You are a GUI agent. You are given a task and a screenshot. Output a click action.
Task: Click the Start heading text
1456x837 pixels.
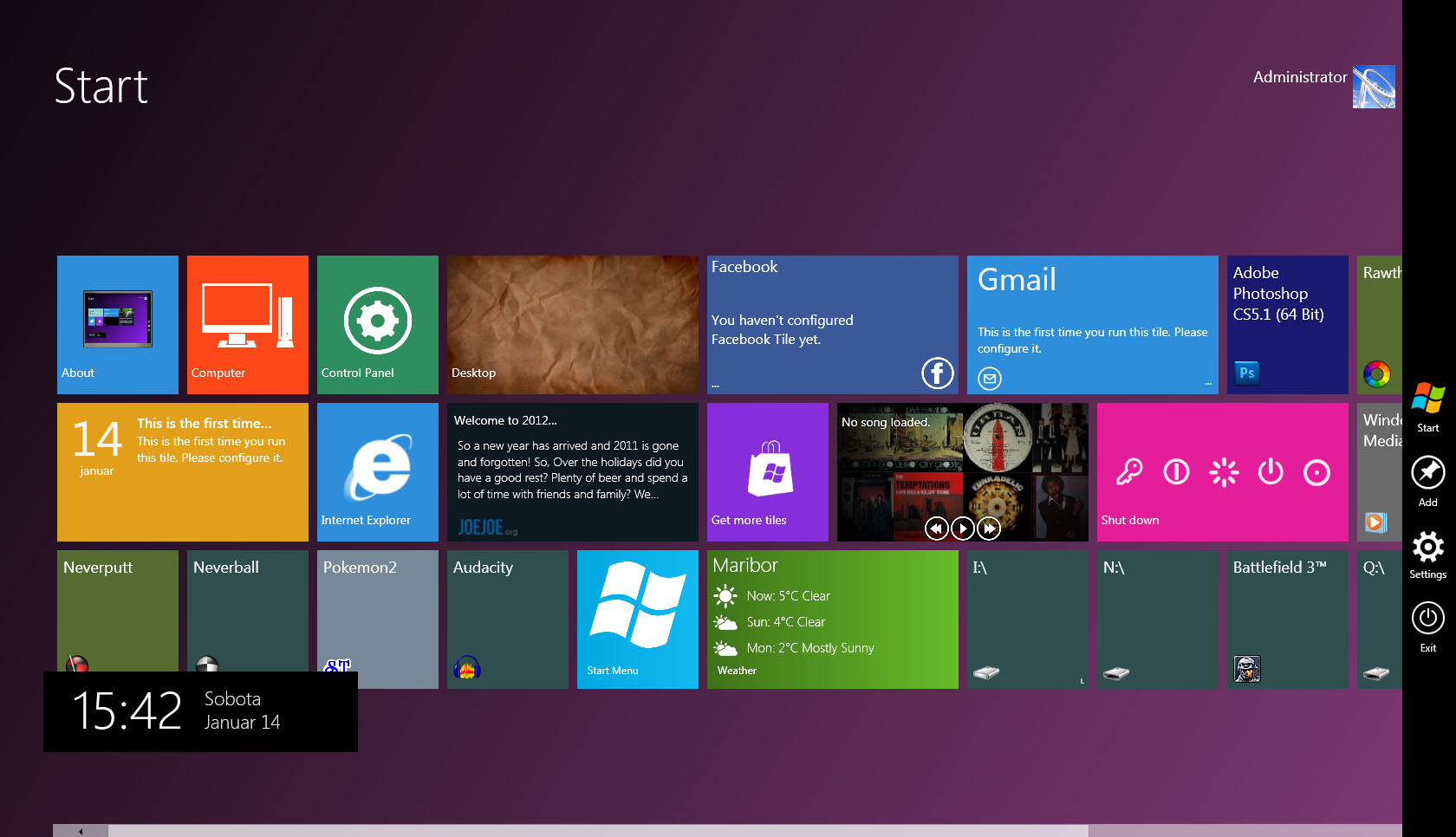pos(101,87)
